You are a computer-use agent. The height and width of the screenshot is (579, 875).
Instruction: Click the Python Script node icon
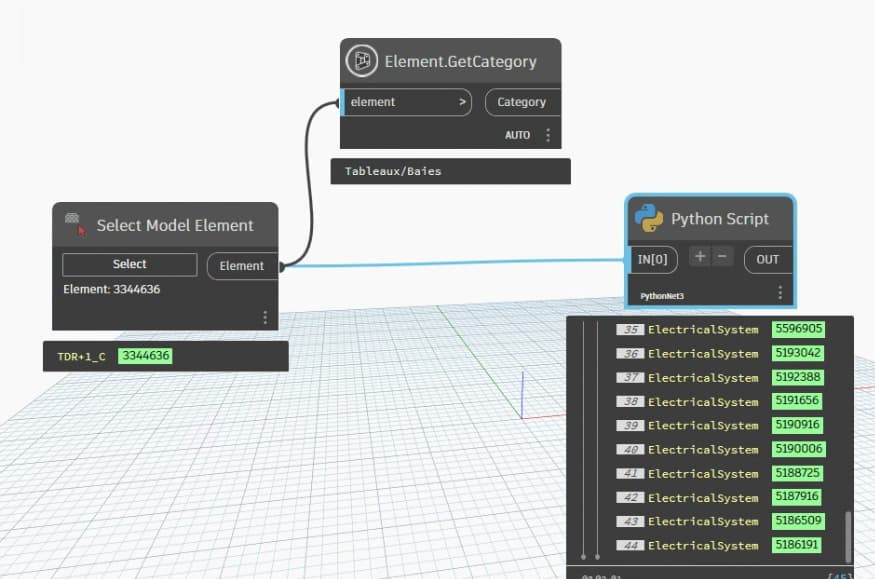[648, 218]
